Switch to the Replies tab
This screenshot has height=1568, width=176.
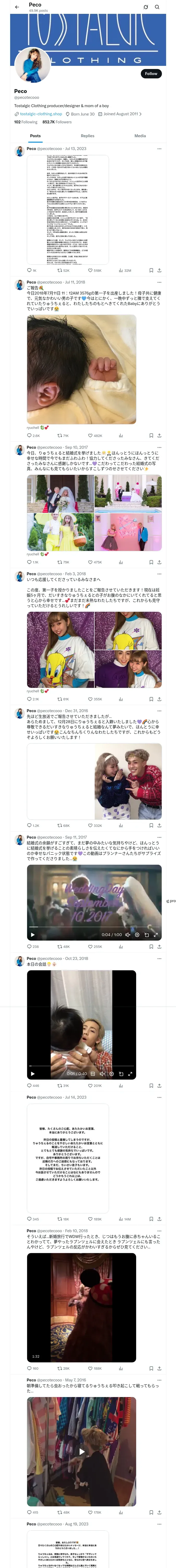tap(87, 136)
